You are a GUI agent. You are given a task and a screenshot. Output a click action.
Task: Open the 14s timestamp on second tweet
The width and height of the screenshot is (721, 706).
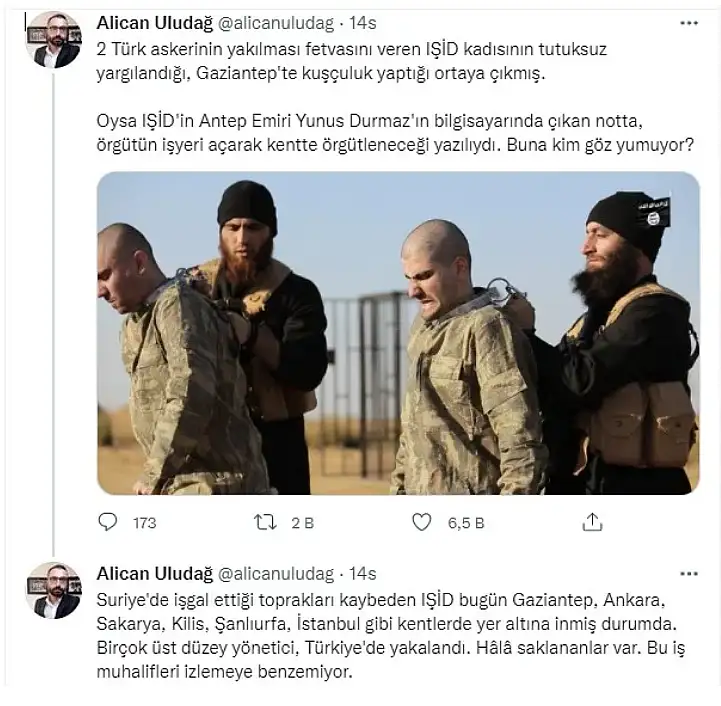pos(363,574)
